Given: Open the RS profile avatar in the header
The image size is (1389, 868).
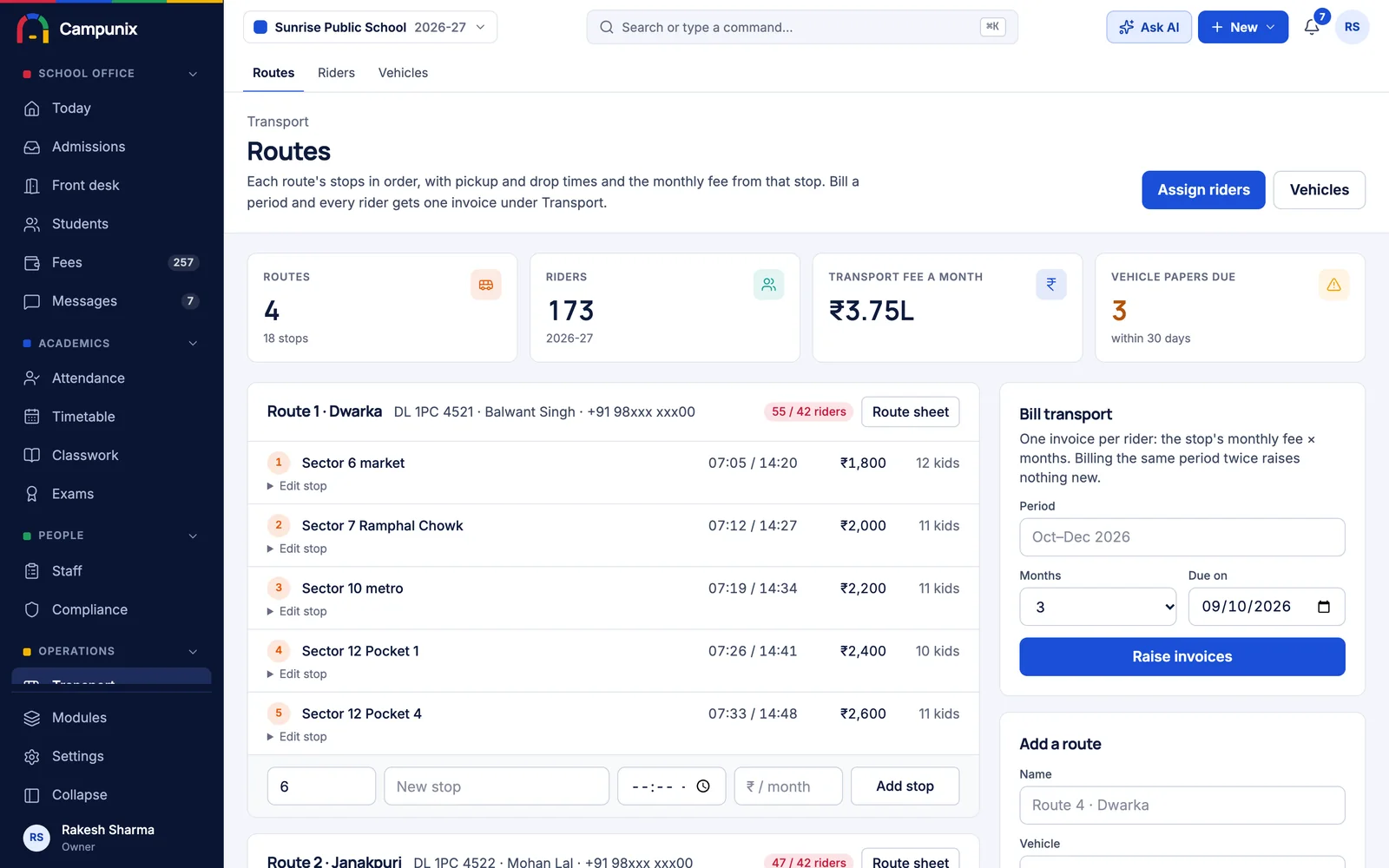Looking at the screenshot, I should coord(1352,27).
